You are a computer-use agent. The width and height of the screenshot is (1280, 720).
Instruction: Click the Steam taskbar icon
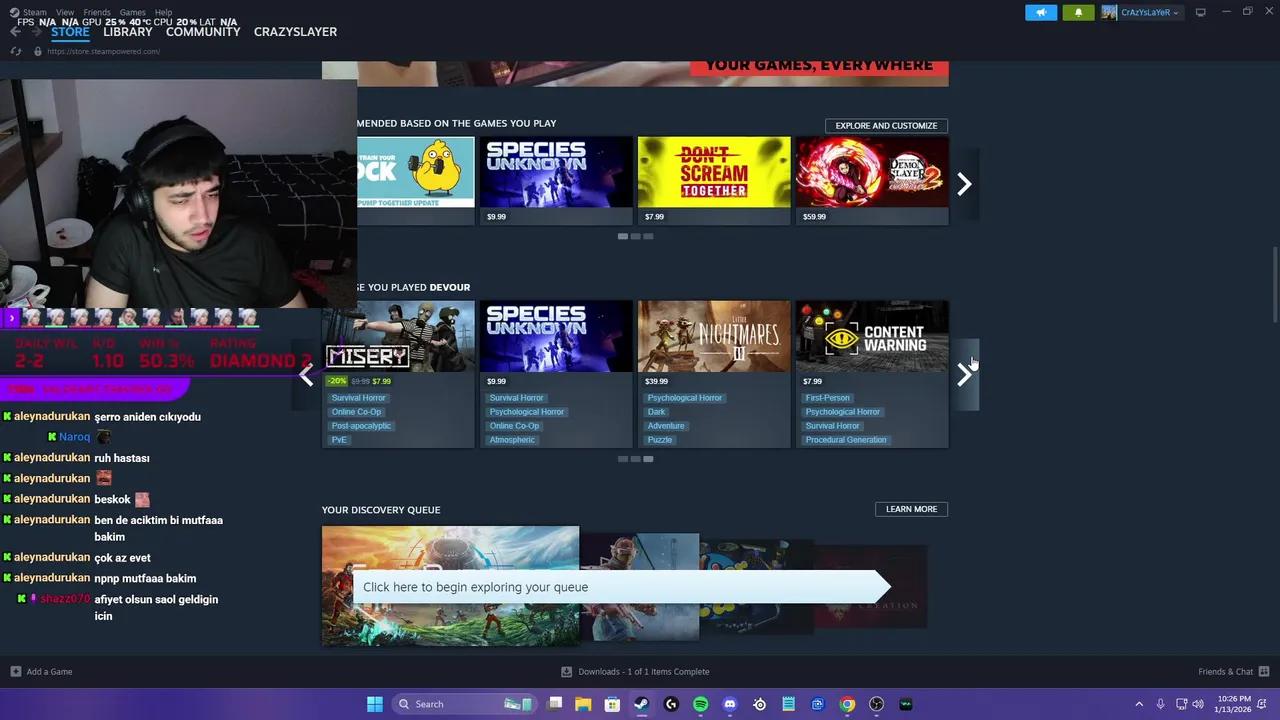[x=641, y=704]
